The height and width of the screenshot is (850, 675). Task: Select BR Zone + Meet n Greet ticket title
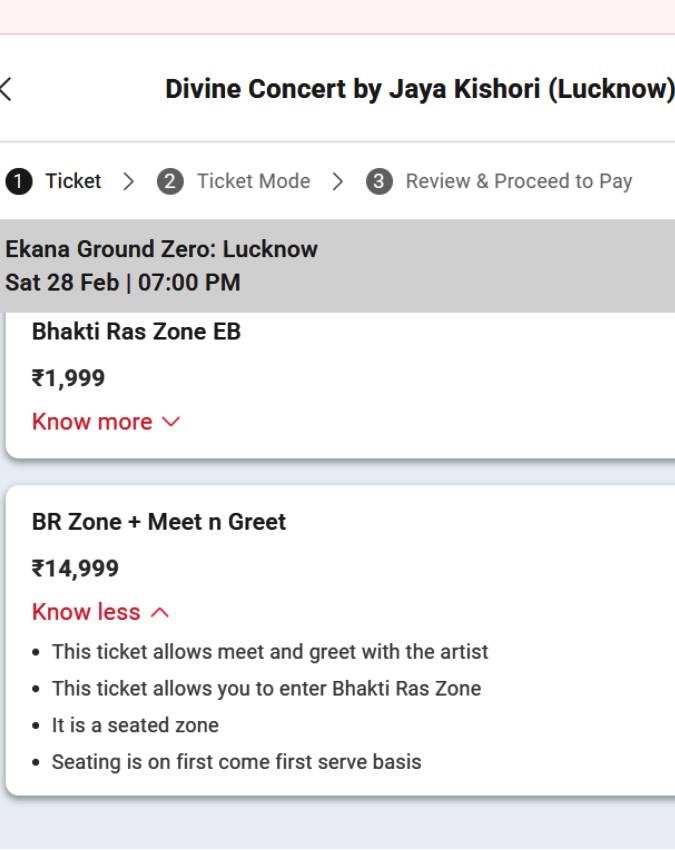(159, 521)
